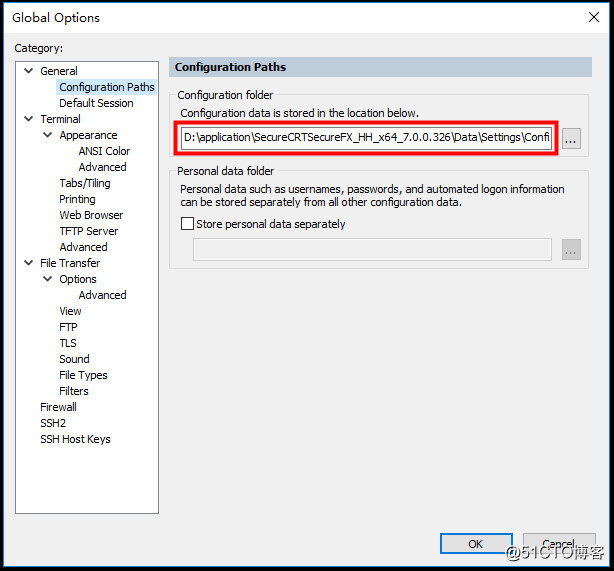
Task: Open Advanced under Appearance
Action: pos(102,167)
